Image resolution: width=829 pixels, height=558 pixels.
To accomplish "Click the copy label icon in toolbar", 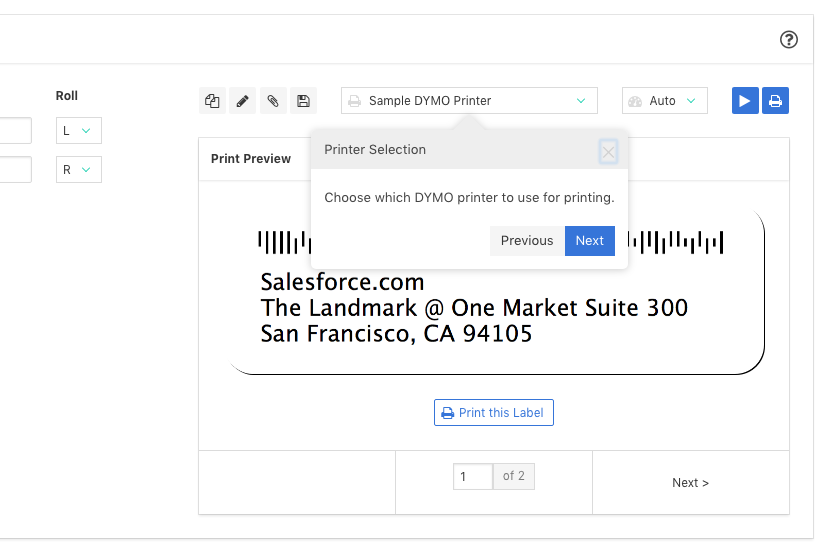I will click(212, 101).
